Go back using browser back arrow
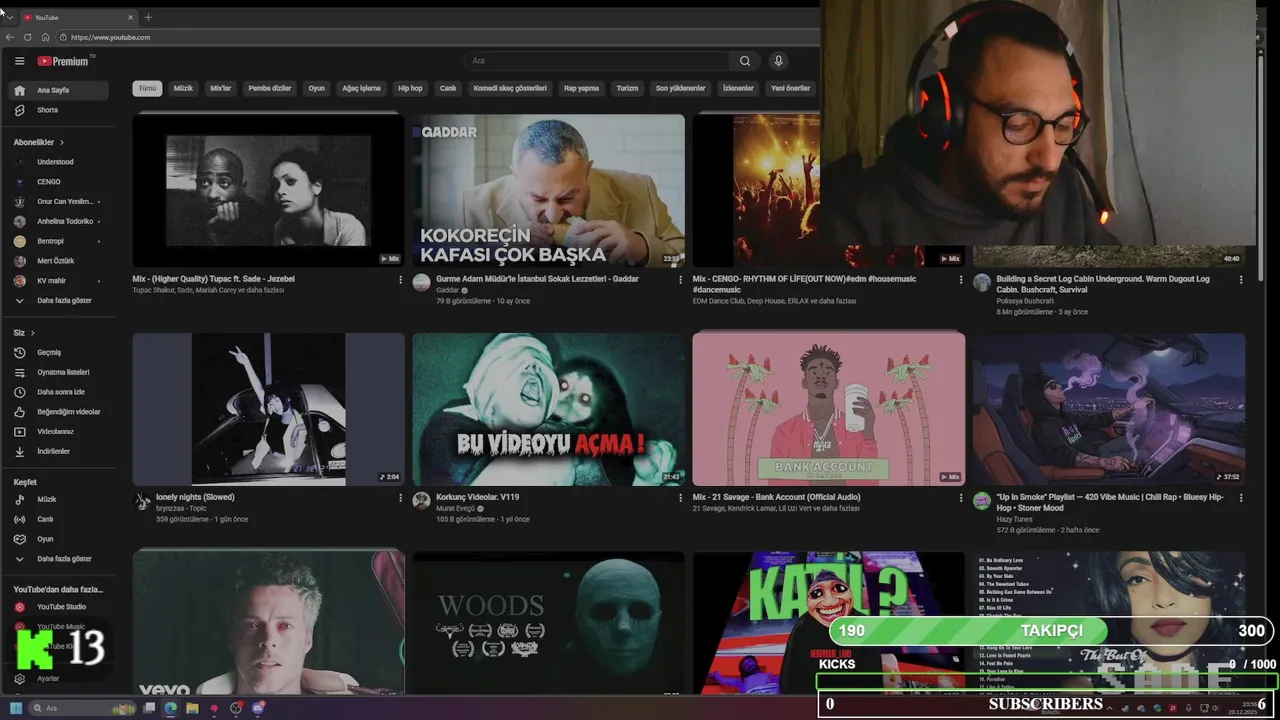Image resolution: width=1280 pixels, height=720 pixels. 10,37
